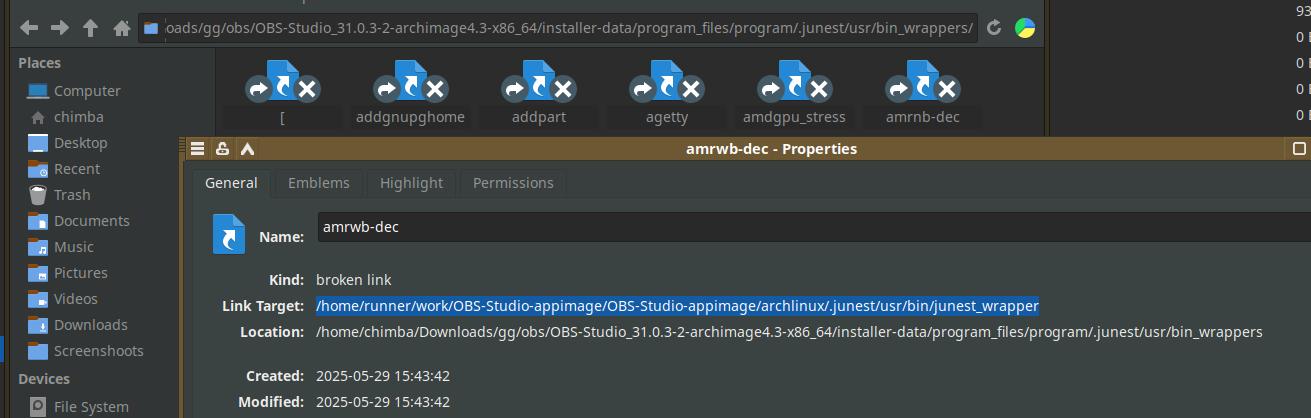
Task: Click the Back navigation arrow
Action: 29,28
